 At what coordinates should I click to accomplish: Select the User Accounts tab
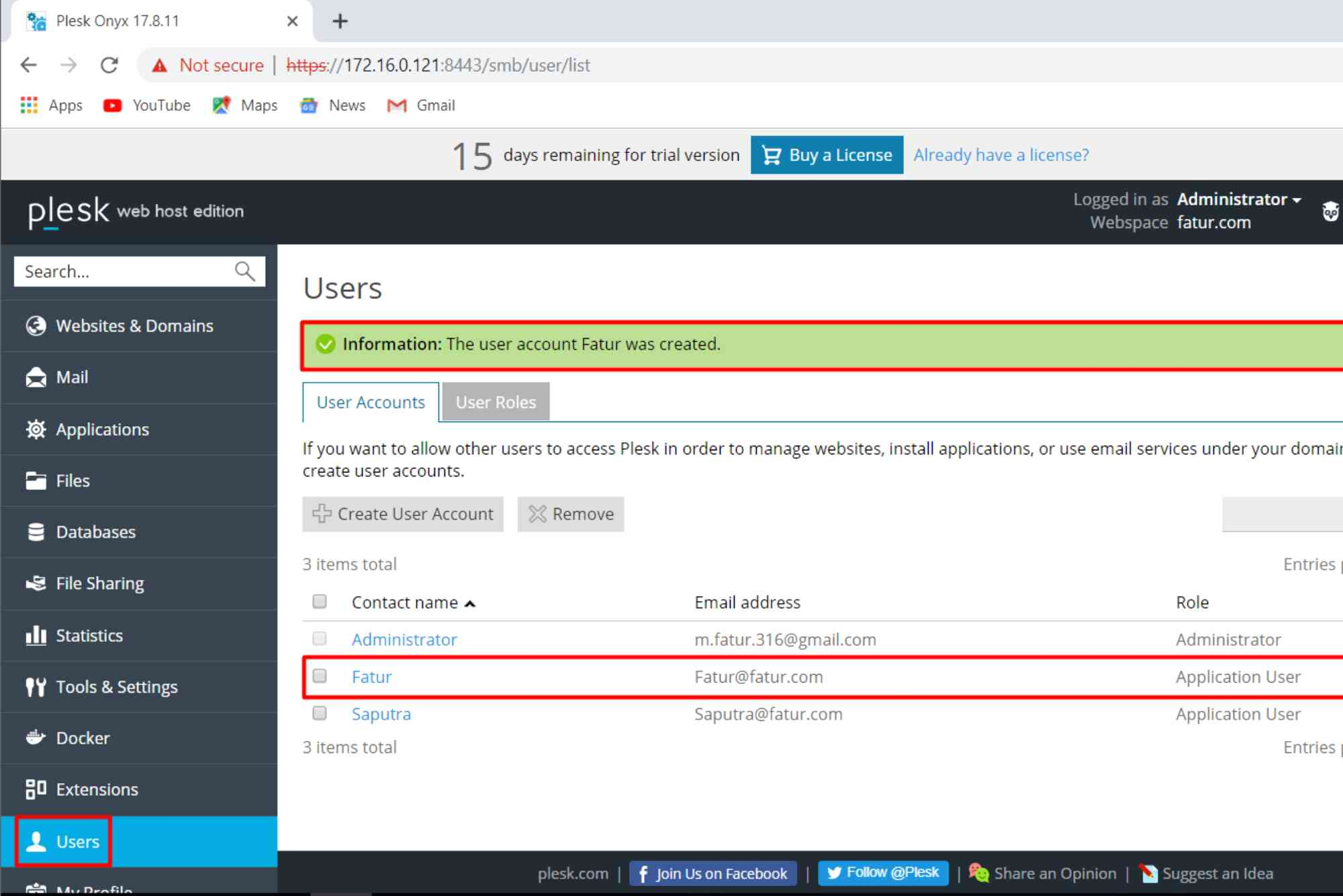[370, 401]
